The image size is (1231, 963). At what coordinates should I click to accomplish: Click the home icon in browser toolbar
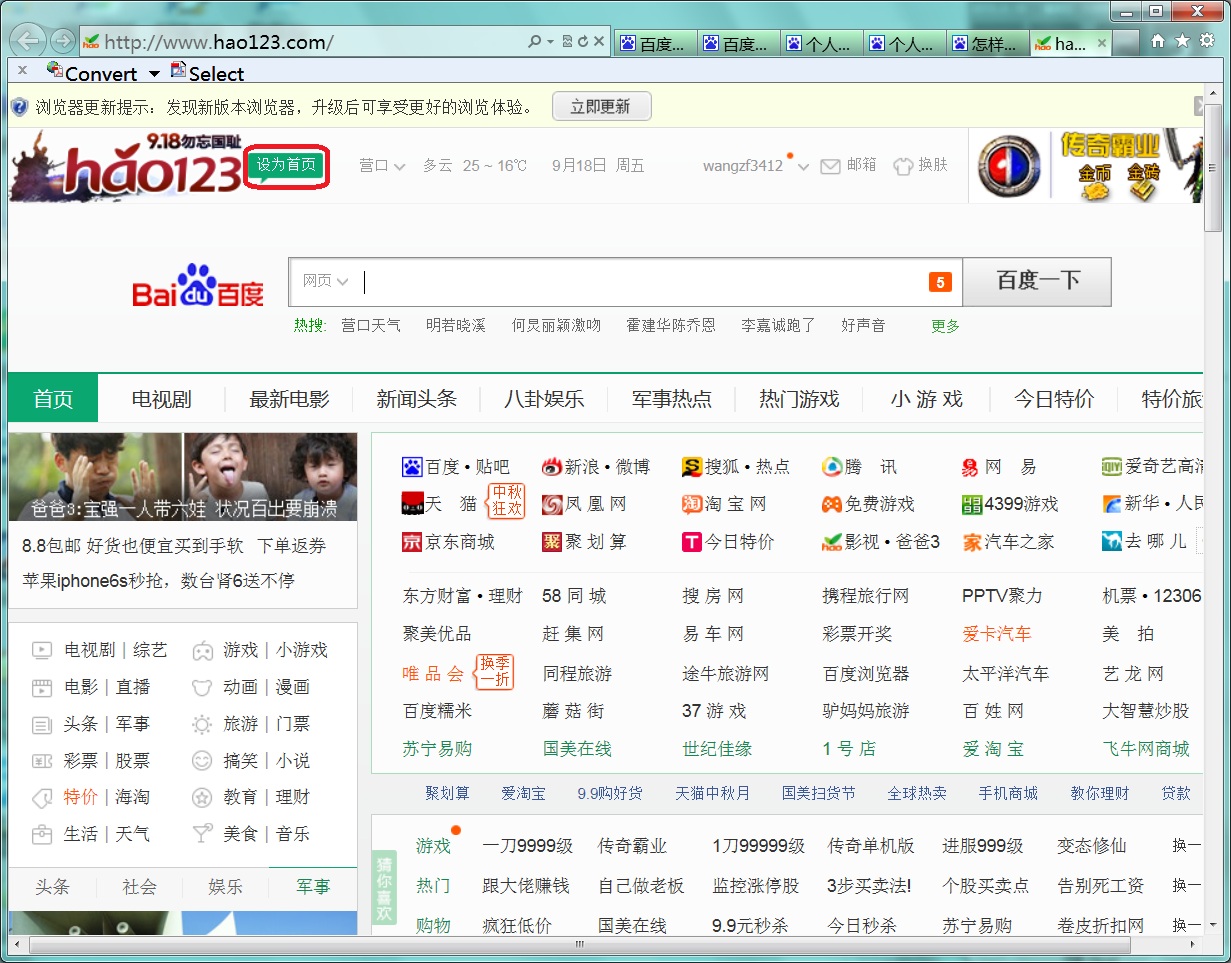(x=1158, y=41)
